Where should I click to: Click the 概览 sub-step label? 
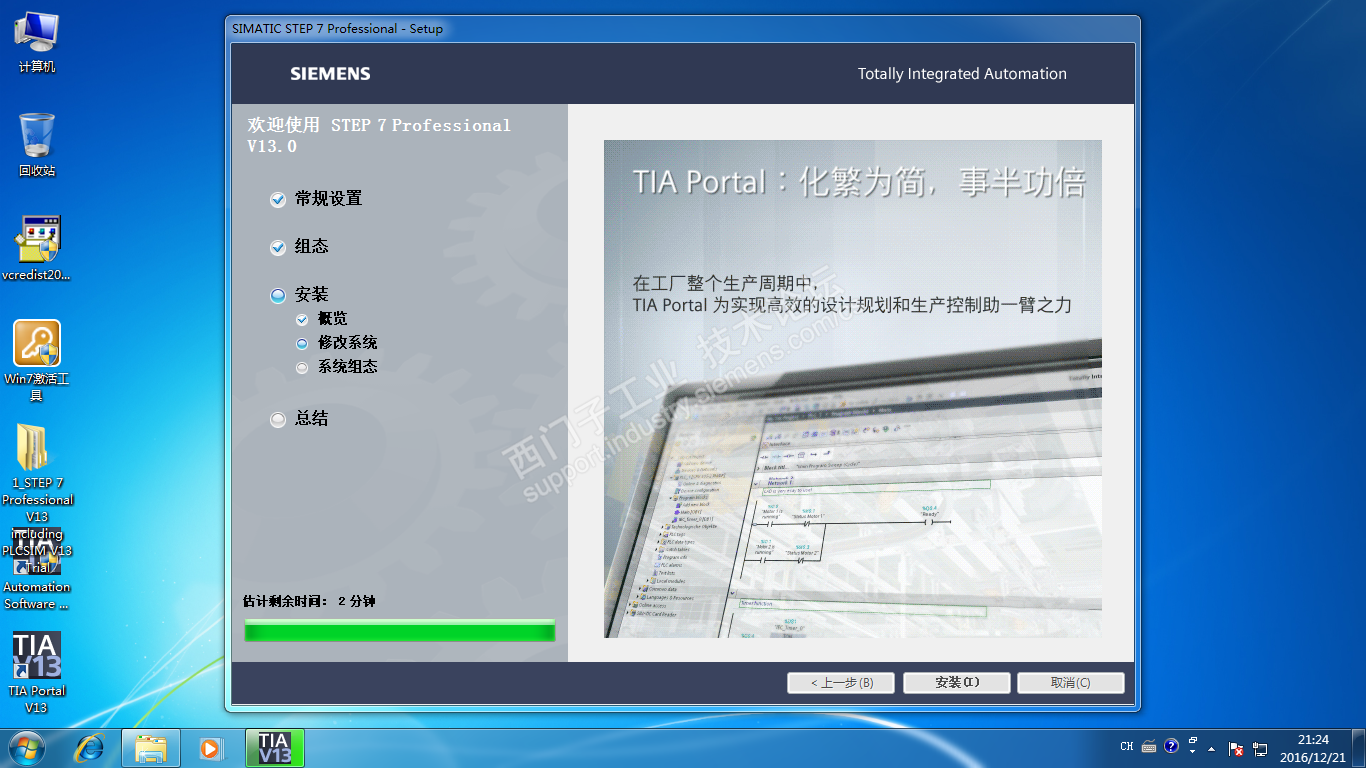pos(332,319)
